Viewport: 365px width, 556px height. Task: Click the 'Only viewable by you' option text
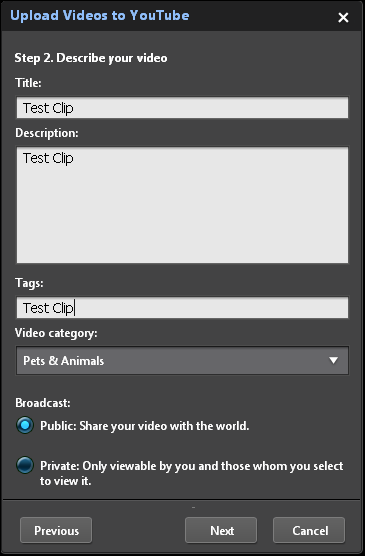click(139, 466)
